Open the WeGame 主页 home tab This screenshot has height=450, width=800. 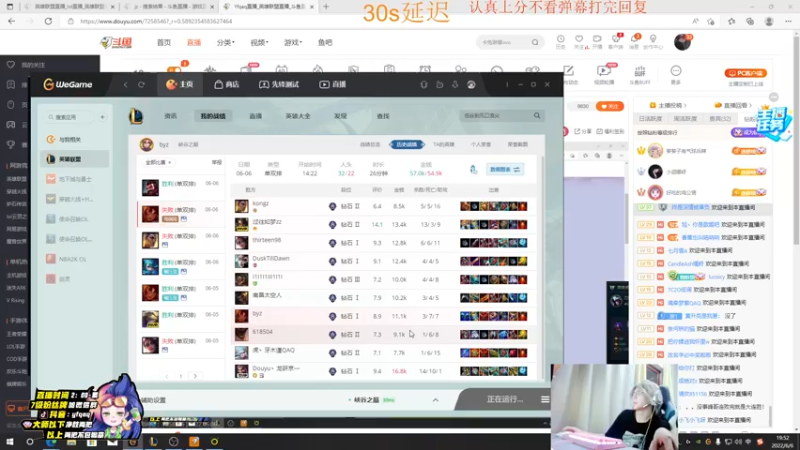coord(179,84)
